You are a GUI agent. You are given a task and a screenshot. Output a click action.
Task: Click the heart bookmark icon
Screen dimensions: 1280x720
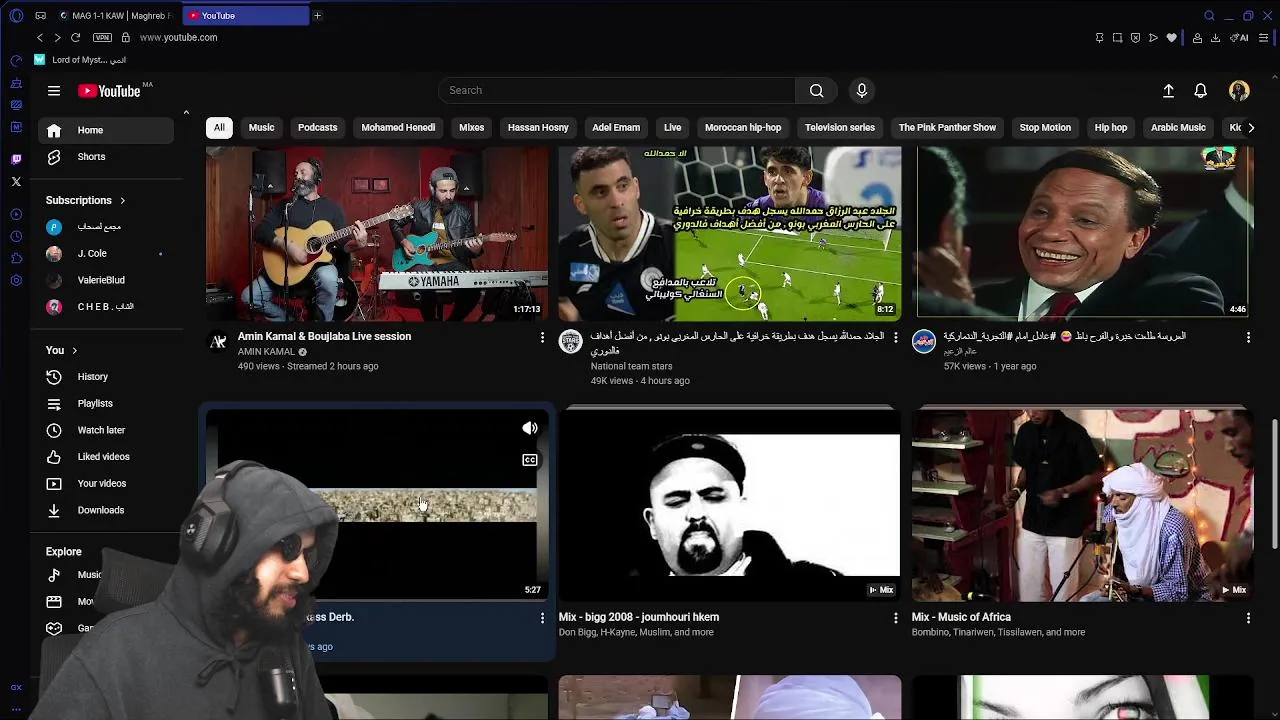1172,38
